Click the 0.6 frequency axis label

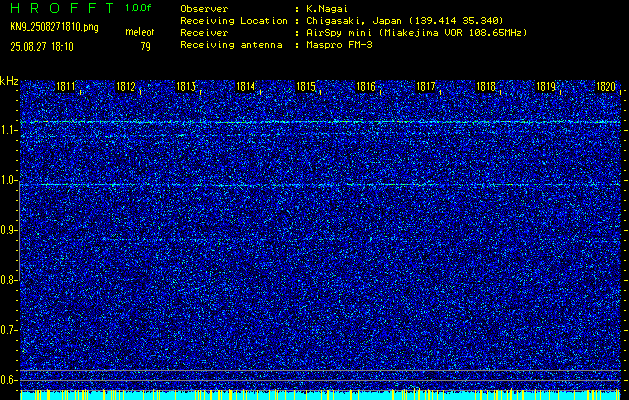pyautogui.click(x=8, y=380)
